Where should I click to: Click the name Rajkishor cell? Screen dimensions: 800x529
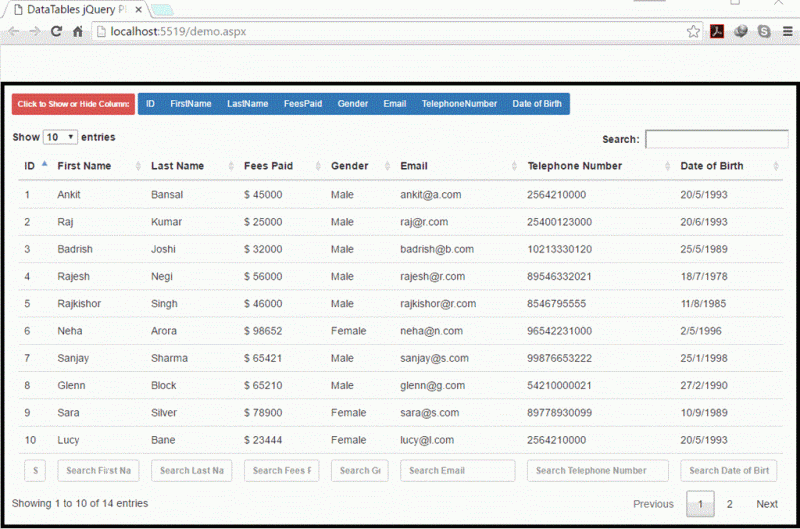click(79, 304)
